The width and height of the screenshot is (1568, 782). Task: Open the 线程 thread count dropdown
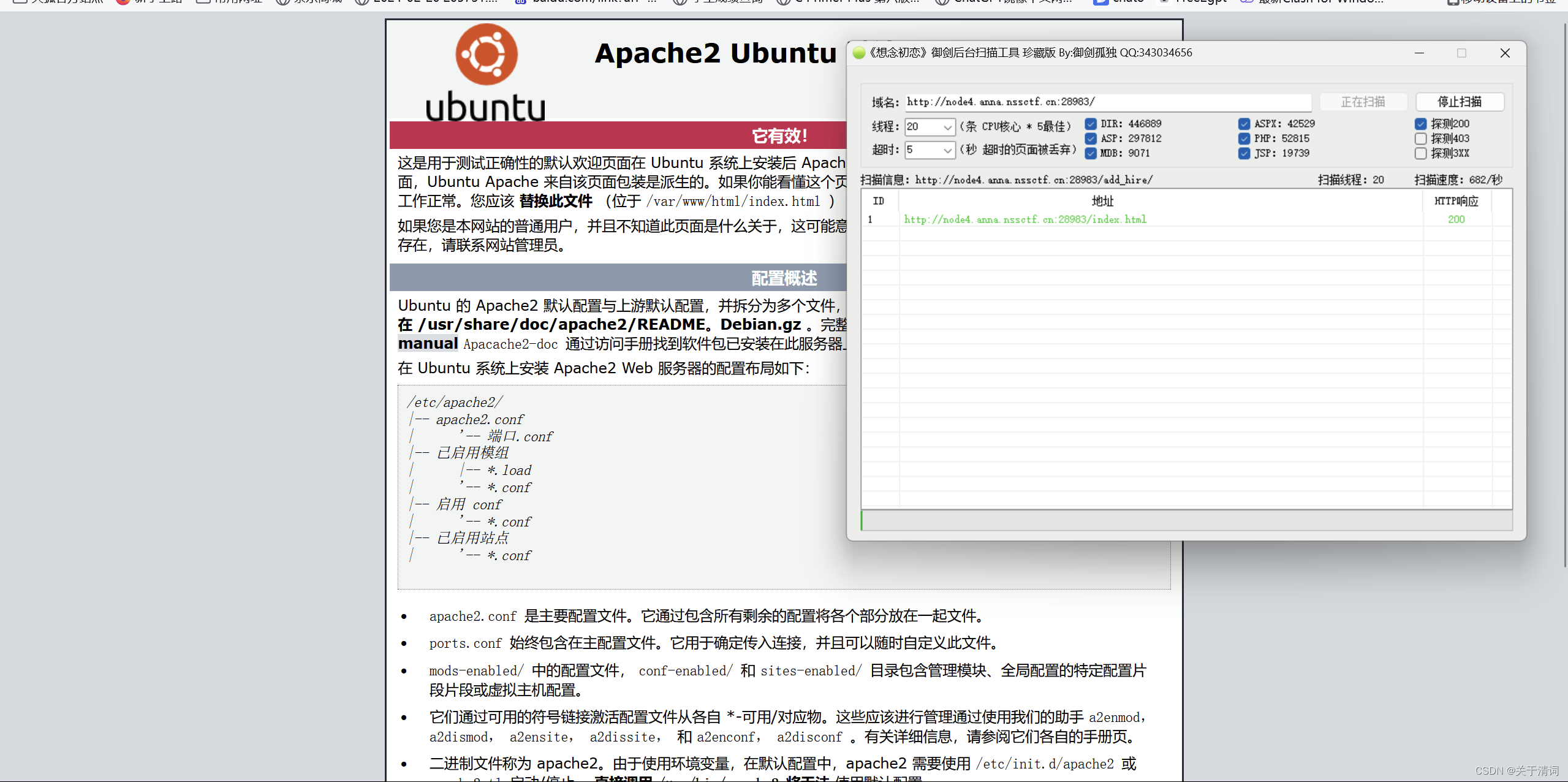(947, 127)
